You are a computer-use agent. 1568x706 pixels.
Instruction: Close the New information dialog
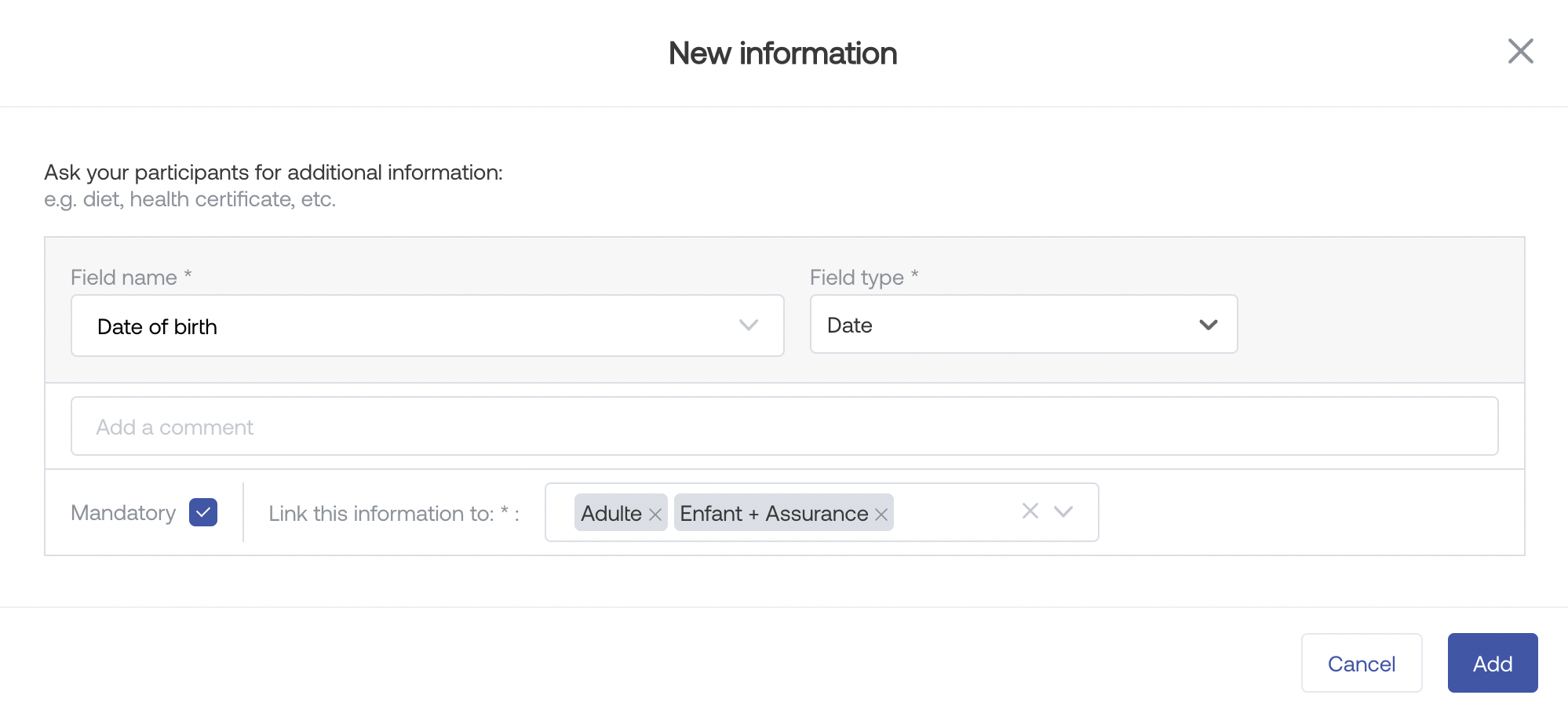tap(1520, 52)
